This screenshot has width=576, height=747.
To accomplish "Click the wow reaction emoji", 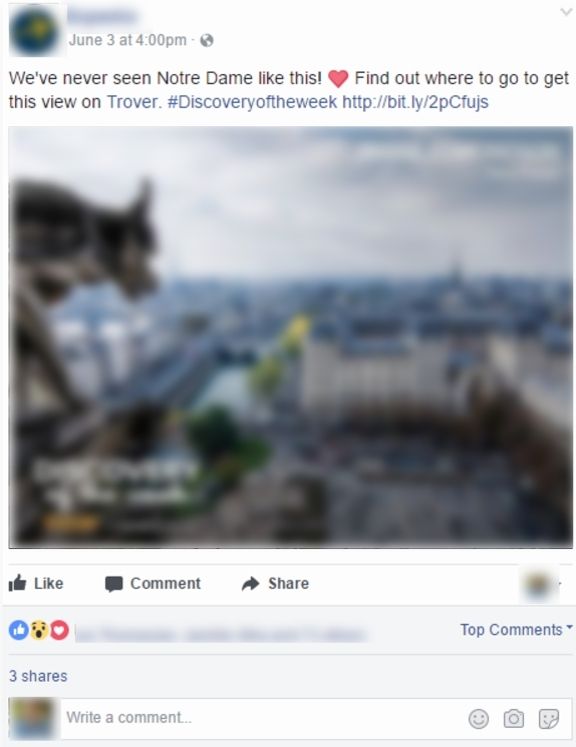I will (x=39, y=630).
